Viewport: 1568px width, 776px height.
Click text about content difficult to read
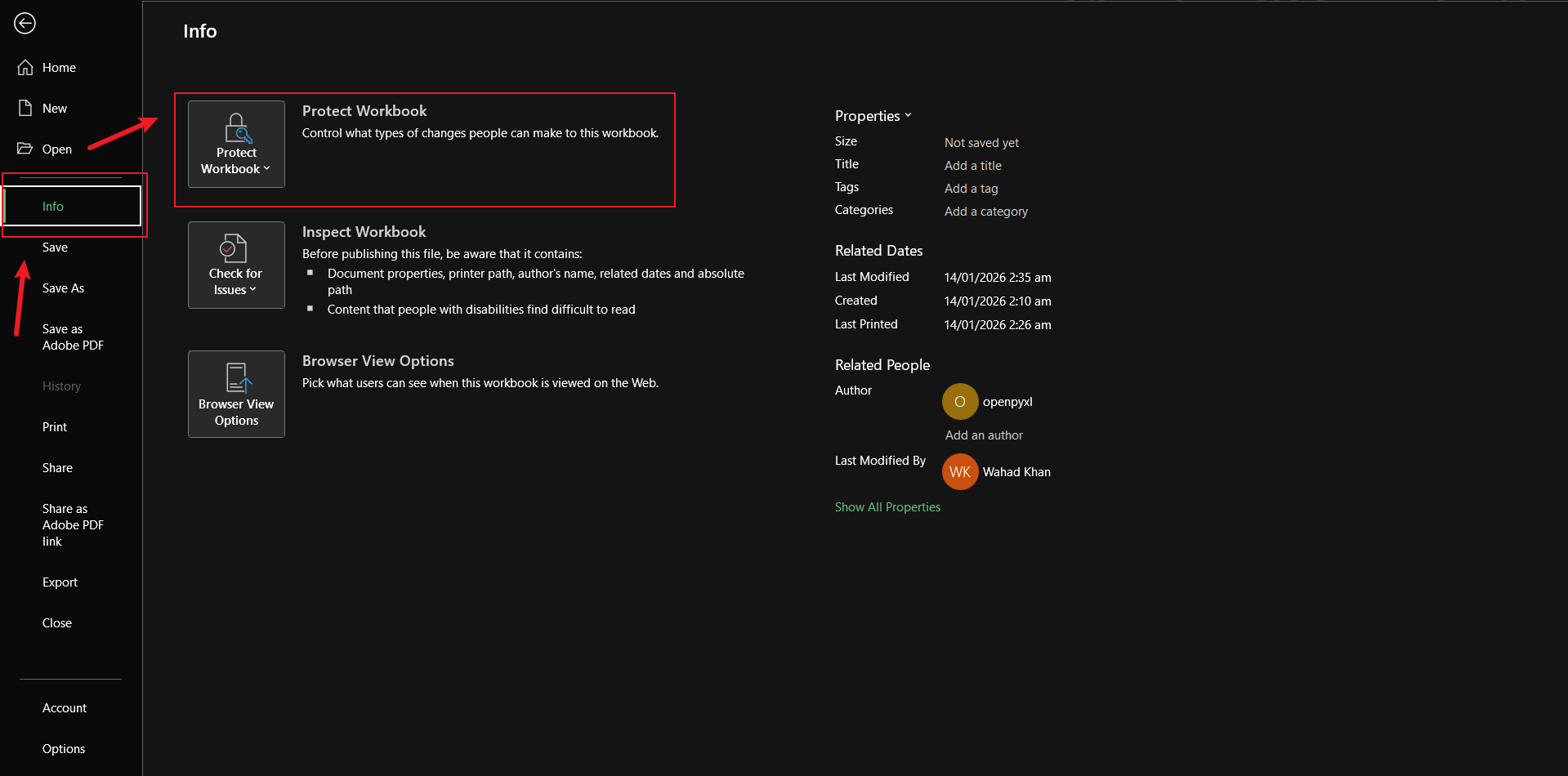[481, 310]
